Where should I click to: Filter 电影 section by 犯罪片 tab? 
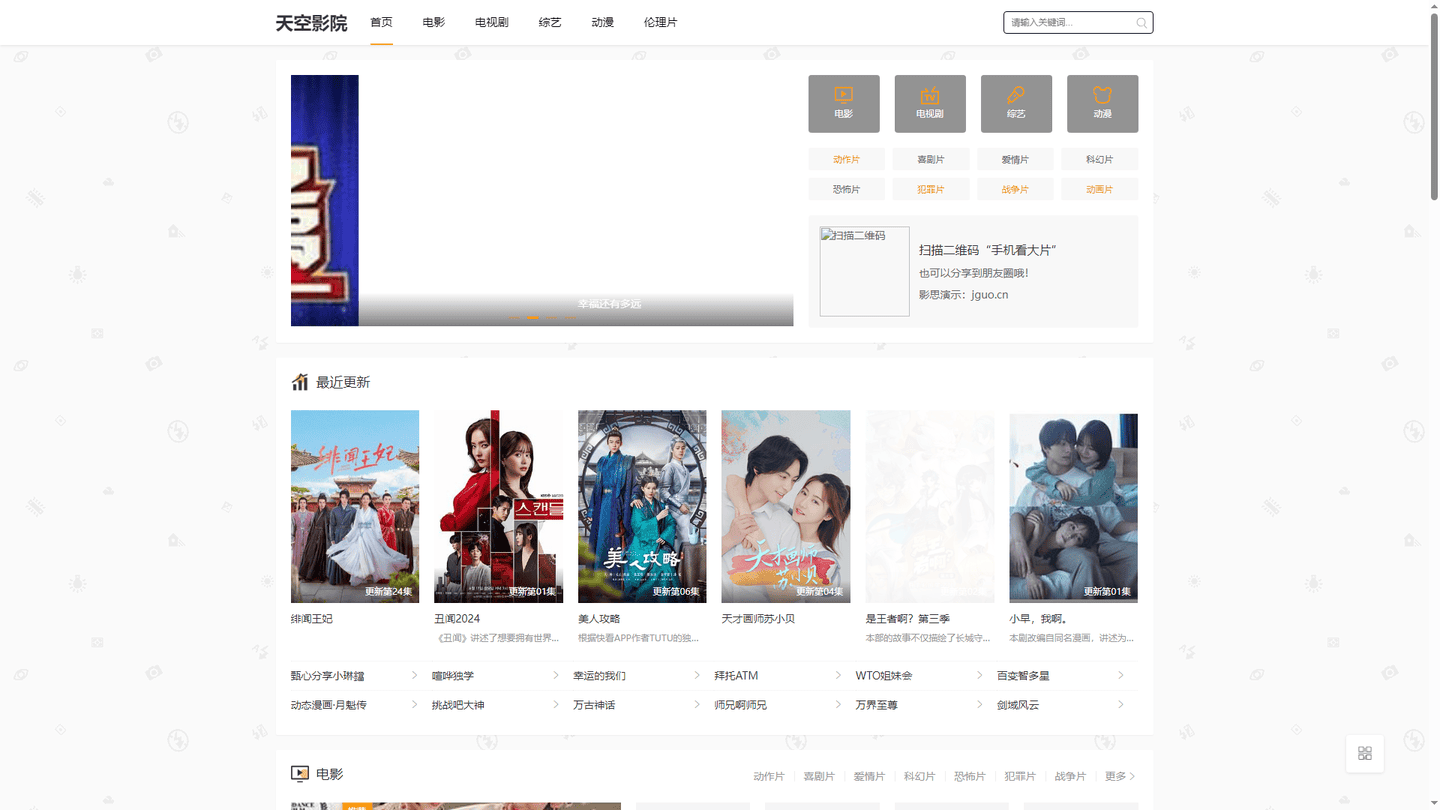[x=1020, y=776]
